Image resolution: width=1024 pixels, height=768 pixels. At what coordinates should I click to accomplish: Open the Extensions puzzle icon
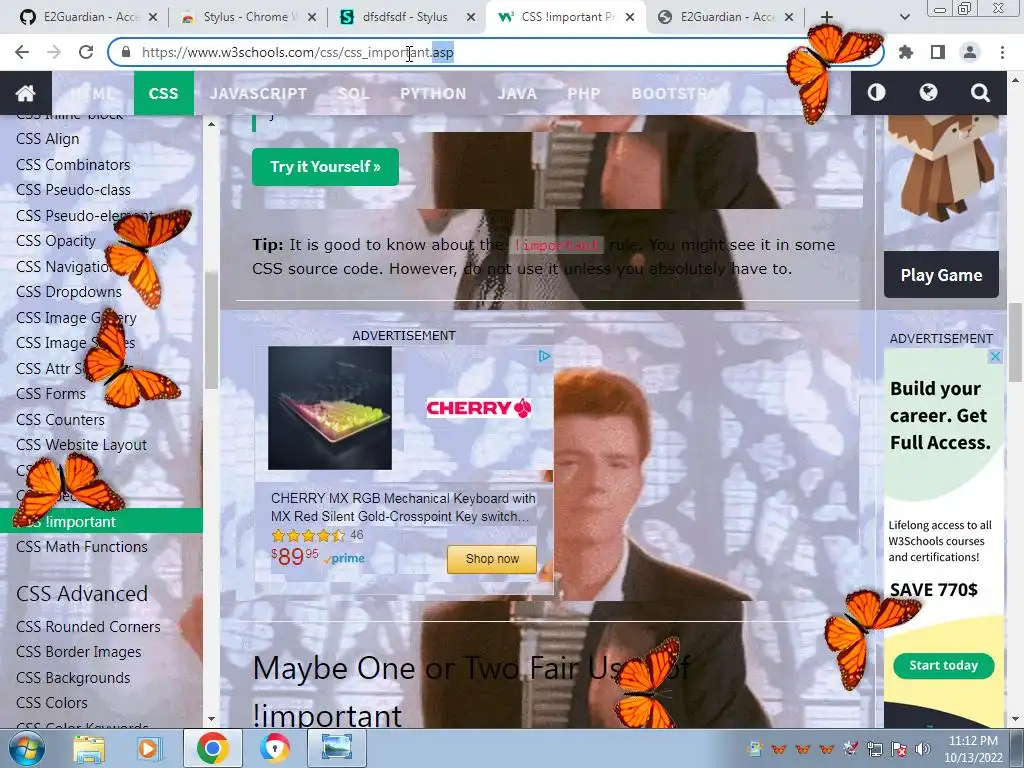[x=906, y=52]
